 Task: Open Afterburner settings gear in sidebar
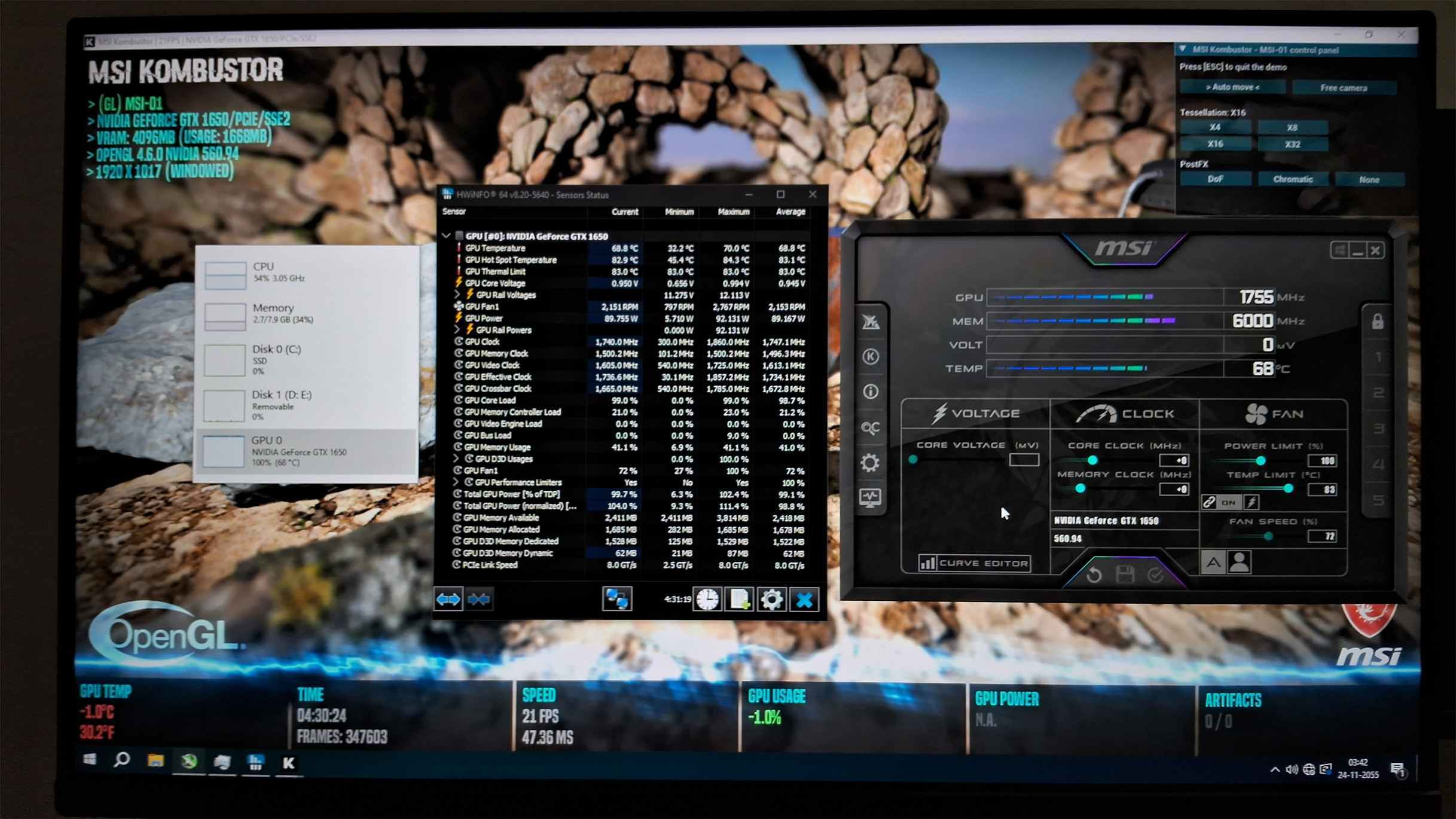pyautogui.click(x=870, y=463)
